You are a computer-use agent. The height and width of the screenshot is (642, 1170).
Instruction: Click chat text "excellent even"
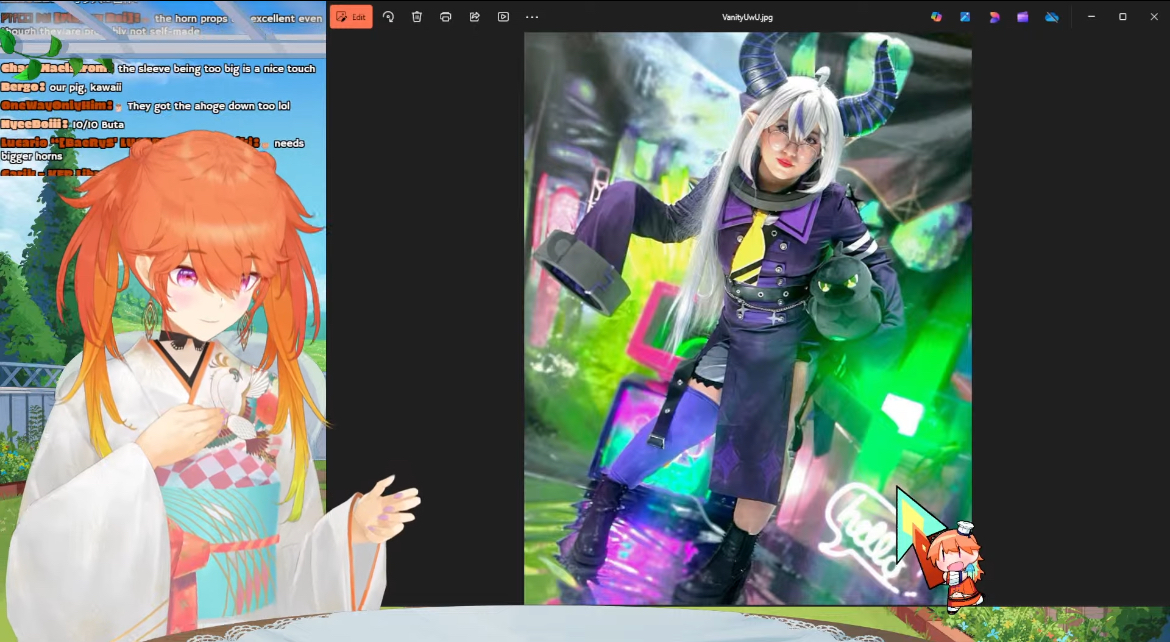click(x=286, y=18)
